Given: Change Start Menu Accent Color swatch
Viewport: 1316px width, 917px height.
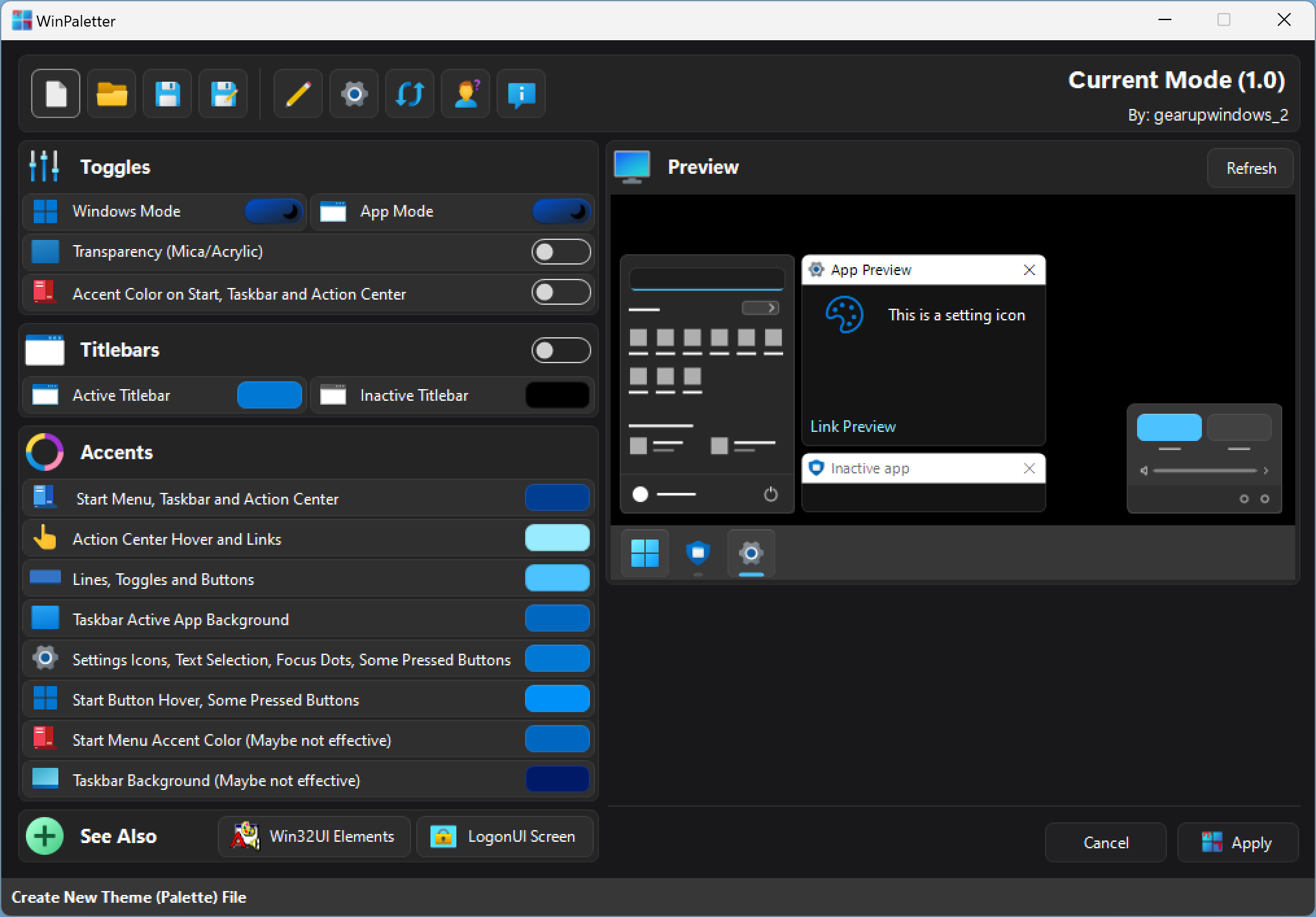Looking at the screenshot, I should pos(558,739).
